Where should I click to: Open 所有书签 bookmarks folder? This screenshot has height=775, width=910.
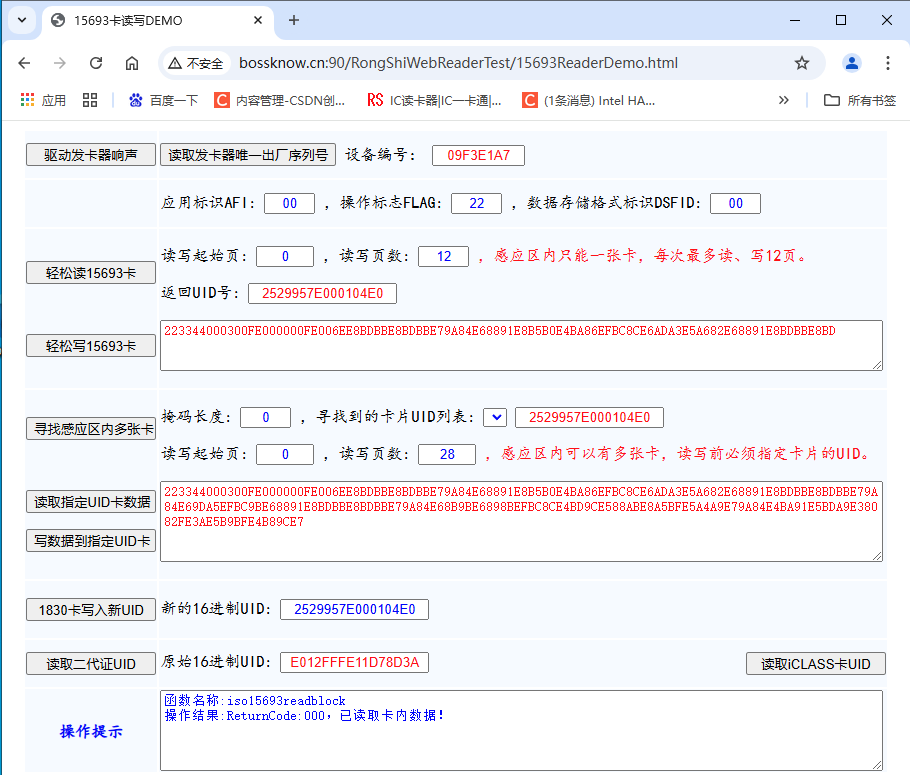coord(860,100)
